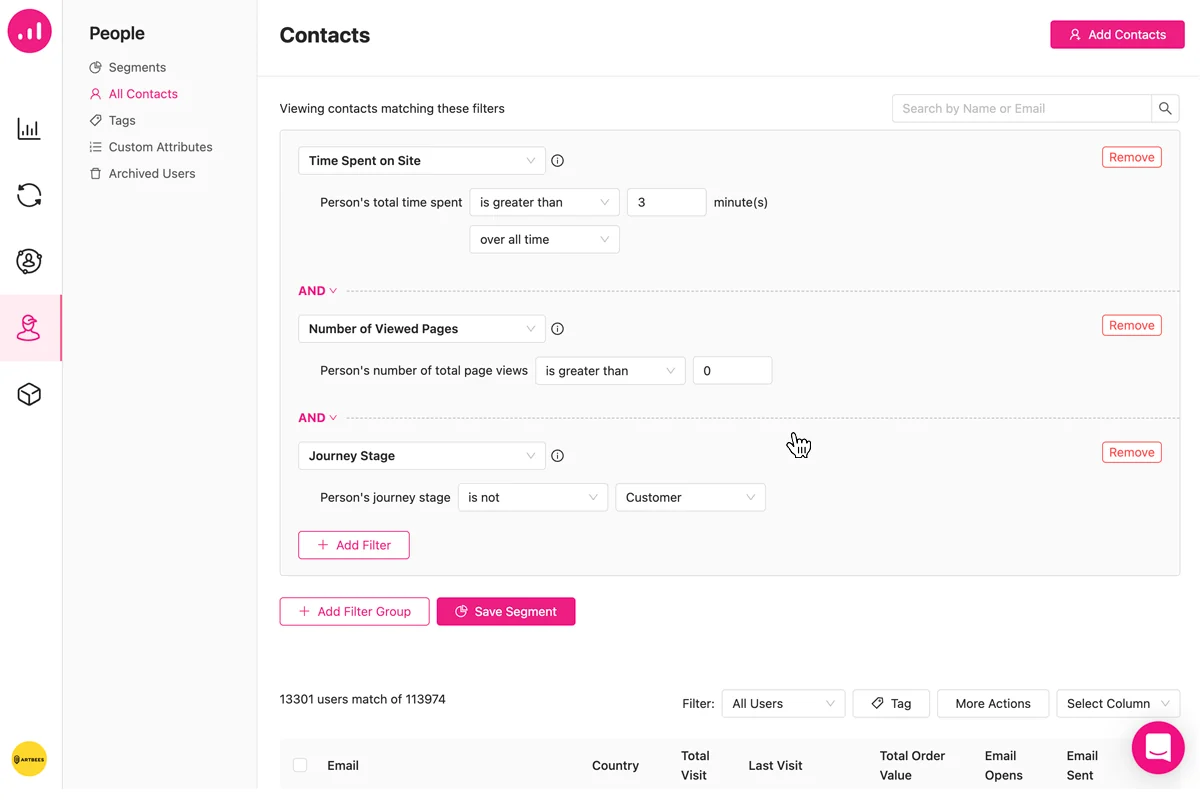The image size is (1200, 800).
Task: Open the 'is not' condition dropdown
Action: pos(533,498)
